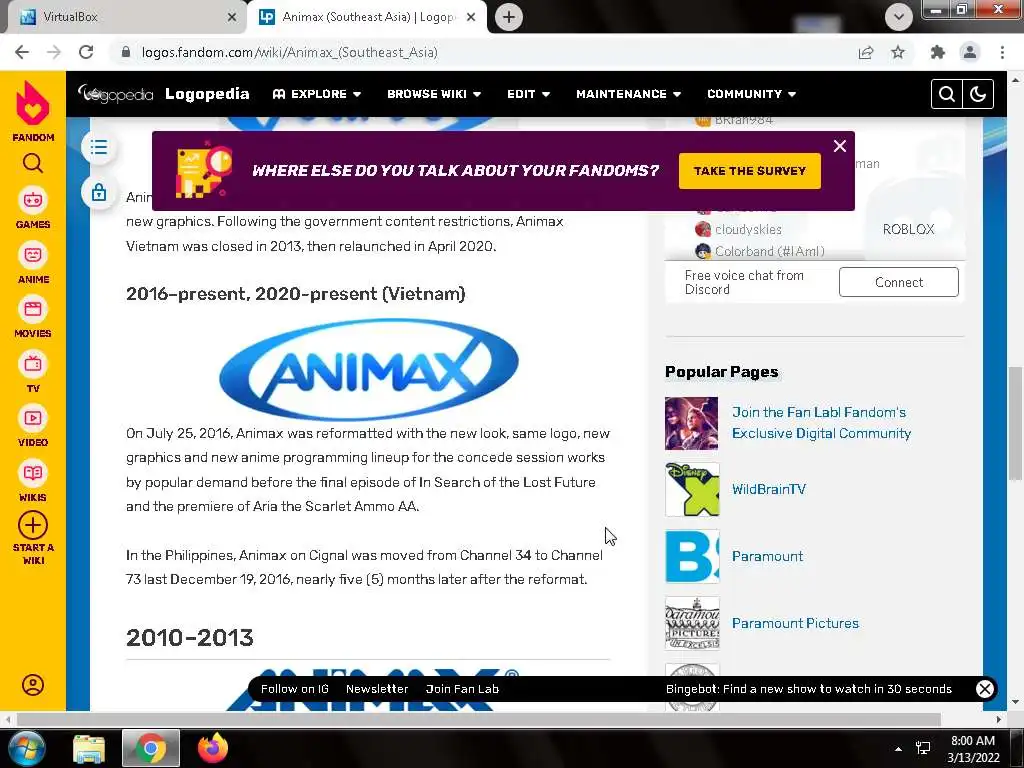Expand the Explore menu

(317, 94)
